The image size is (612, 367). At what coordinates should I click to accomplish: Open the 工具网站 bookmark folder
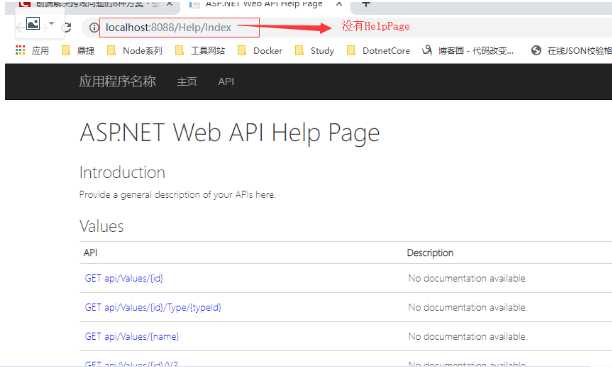[x=200, y=51]
